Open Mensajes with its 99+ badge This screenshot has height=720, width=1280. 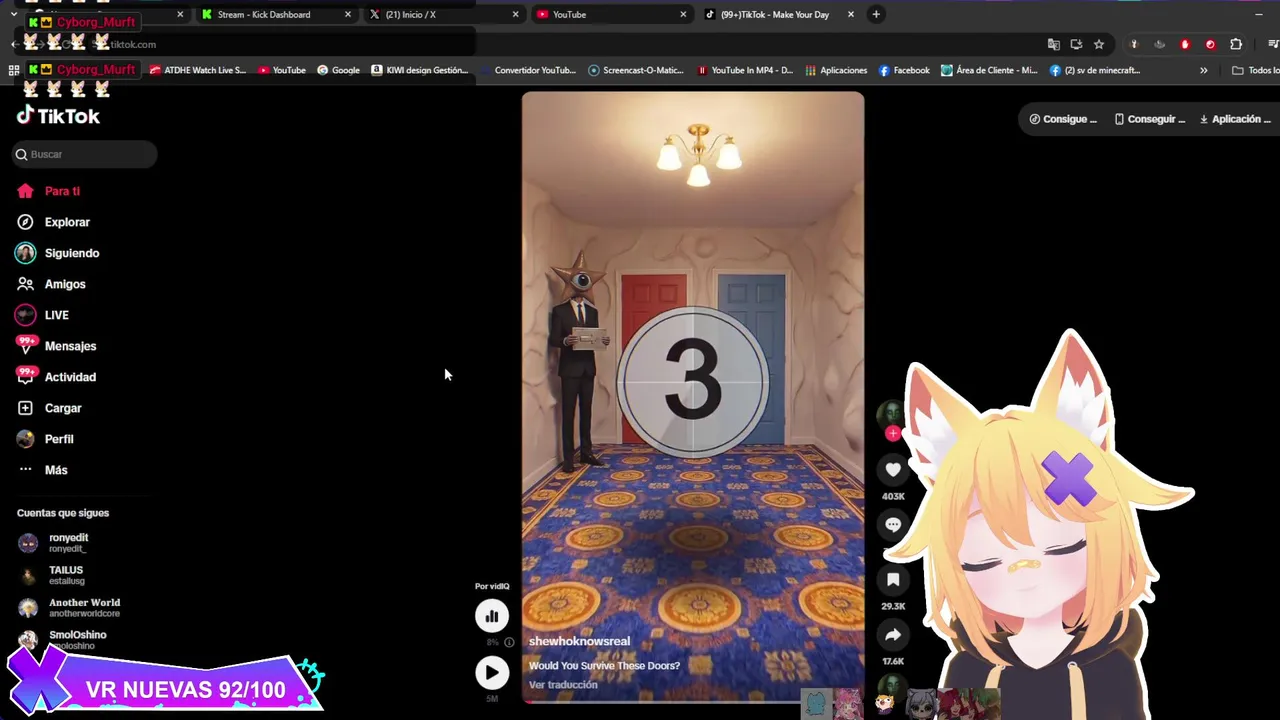[x=56, y=346]
